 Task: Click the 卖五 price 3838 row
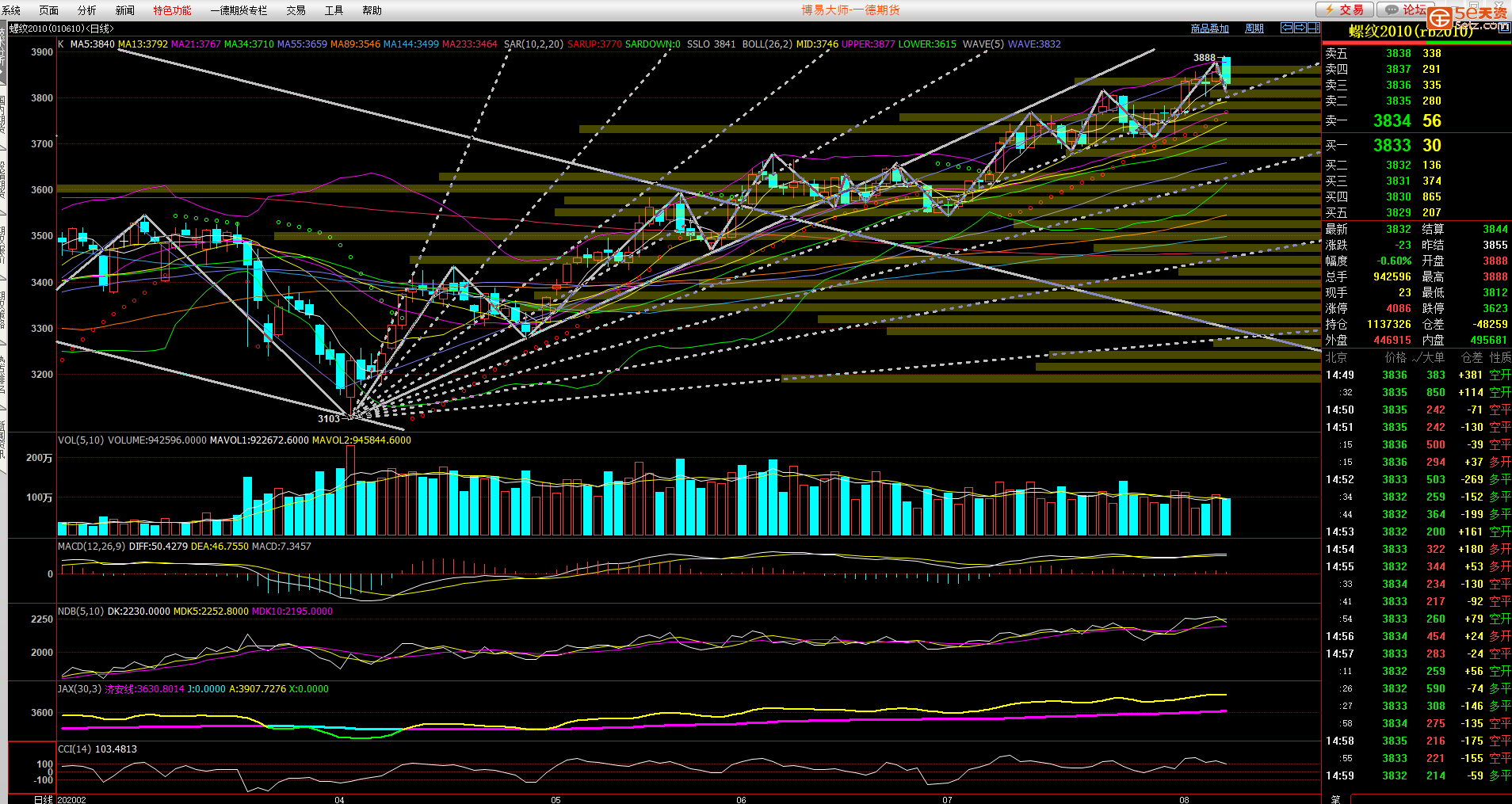click(1416, 54)
